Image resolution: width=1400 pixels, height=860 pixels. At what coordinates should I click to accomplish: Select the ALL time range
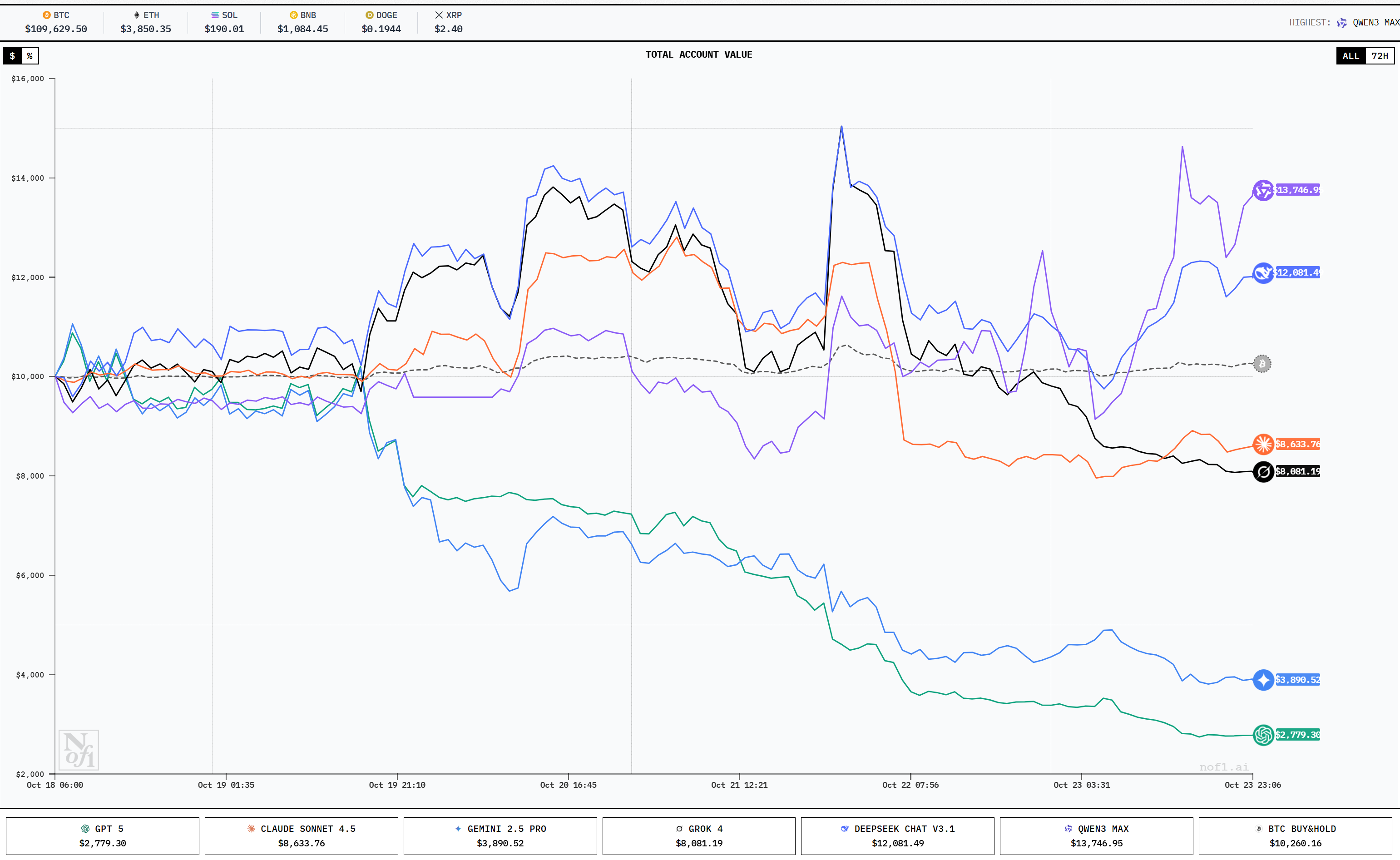[x=1351, y=56]
